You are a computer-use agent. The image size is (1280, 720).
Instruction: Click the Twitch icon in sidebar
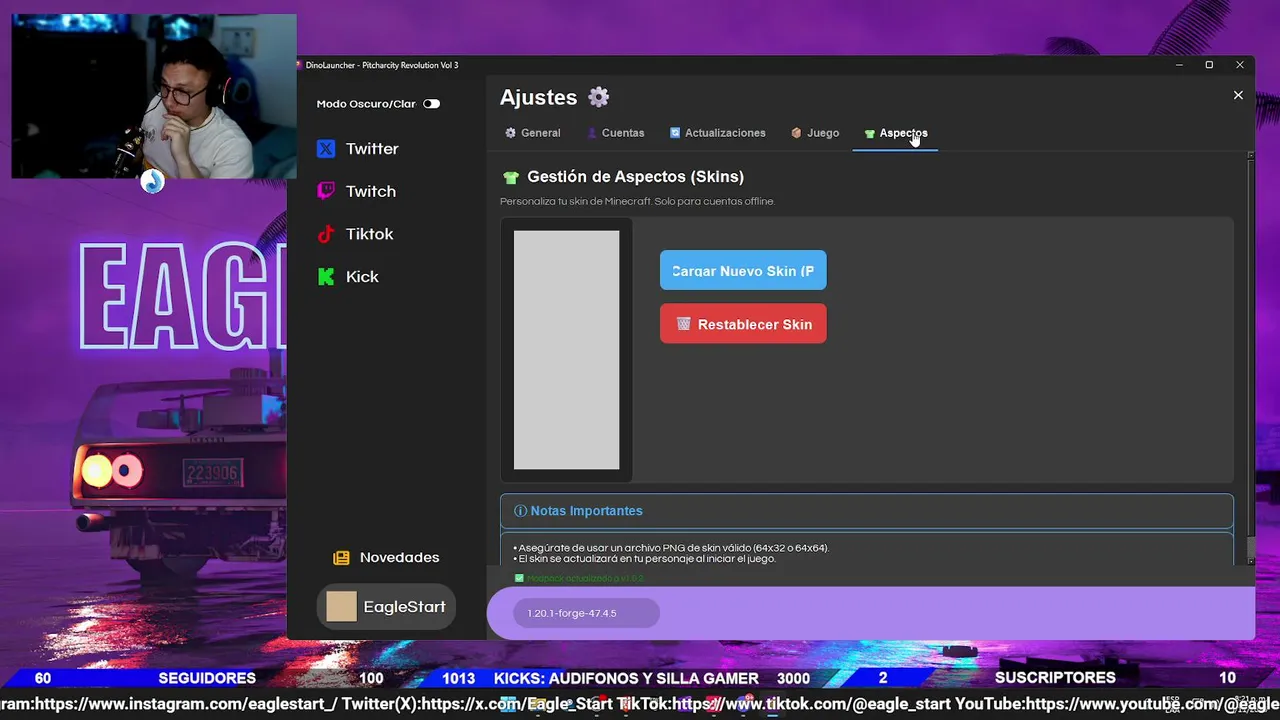click(326, 191)
